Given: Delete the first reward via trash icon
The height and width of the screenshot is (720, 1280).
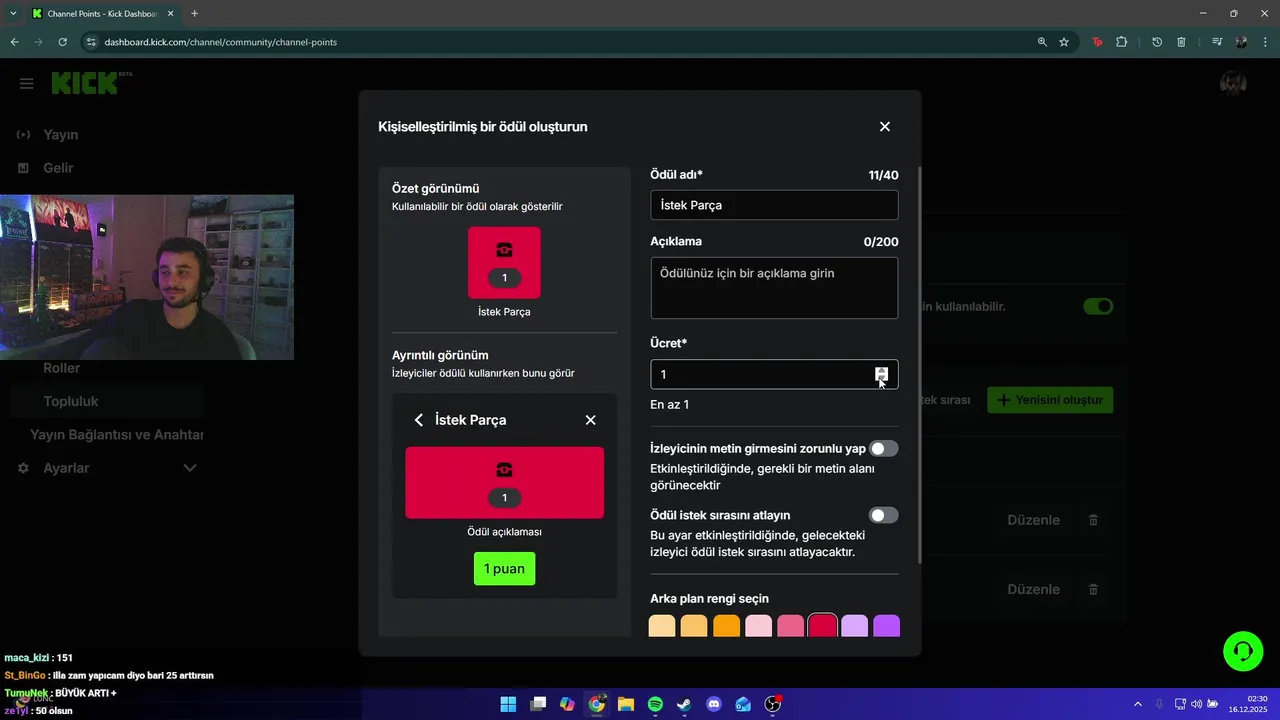Looking at the screenshot, I should click(1093, 520).
